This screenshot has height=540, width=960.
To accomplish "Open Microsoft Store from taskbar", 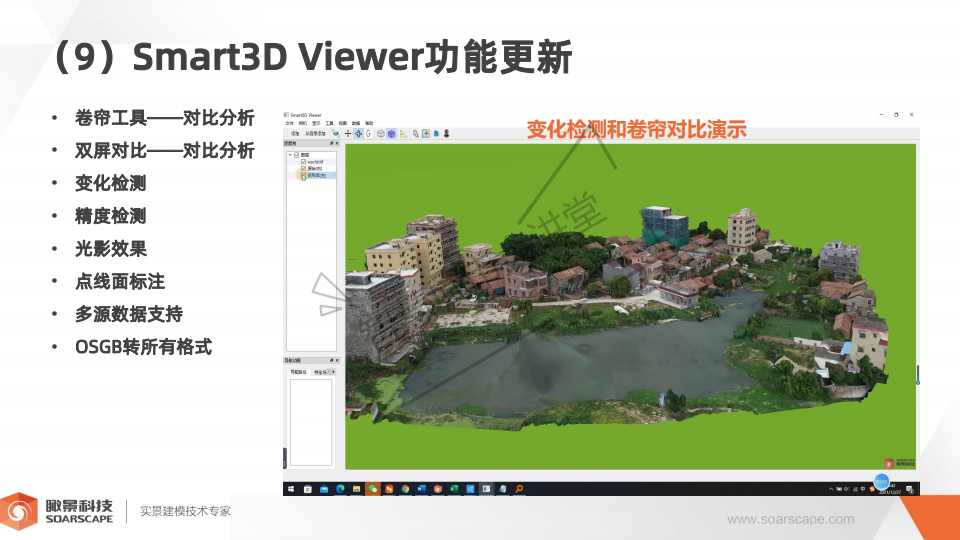I will click(x=308, y=489).
